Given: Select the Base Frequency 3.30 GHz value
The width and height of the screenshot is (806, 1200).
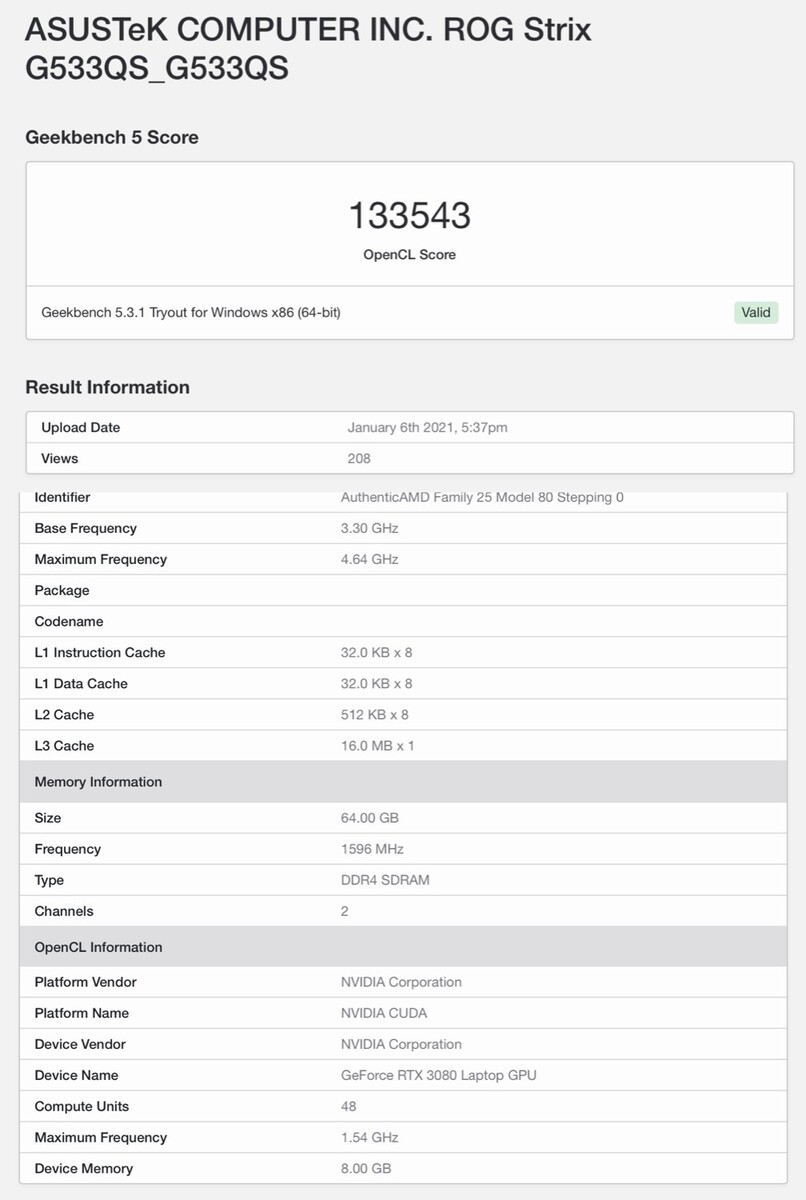Looking at the screenshot, I should point(369,528).
